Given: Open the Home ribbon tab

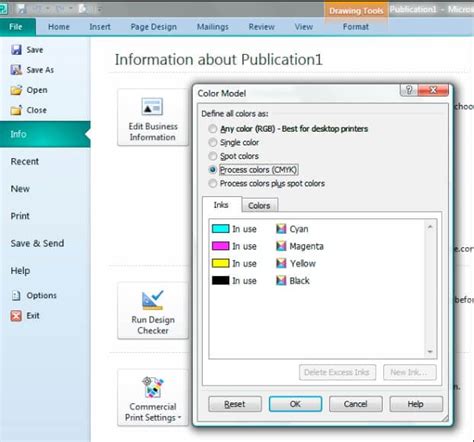Looking at the screenshot, I should coord(59,27).
